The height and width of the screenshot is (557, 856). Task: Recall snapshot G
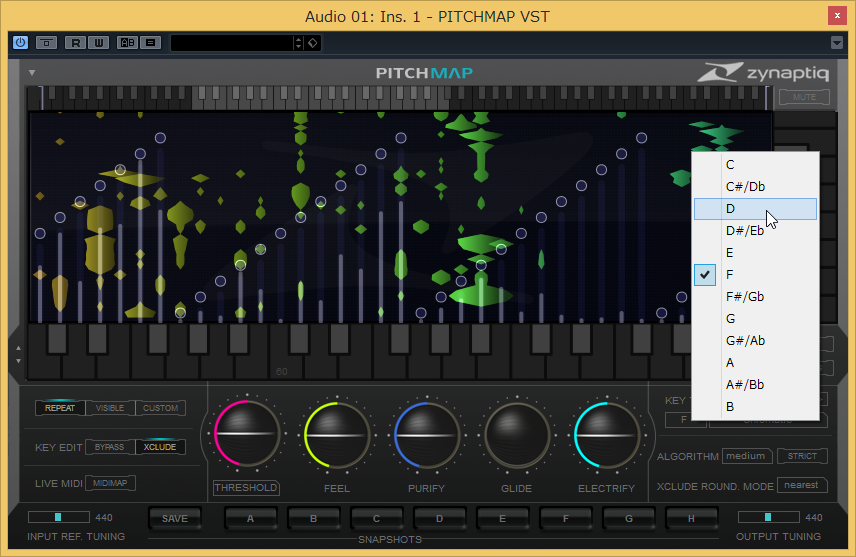(629, 519)
